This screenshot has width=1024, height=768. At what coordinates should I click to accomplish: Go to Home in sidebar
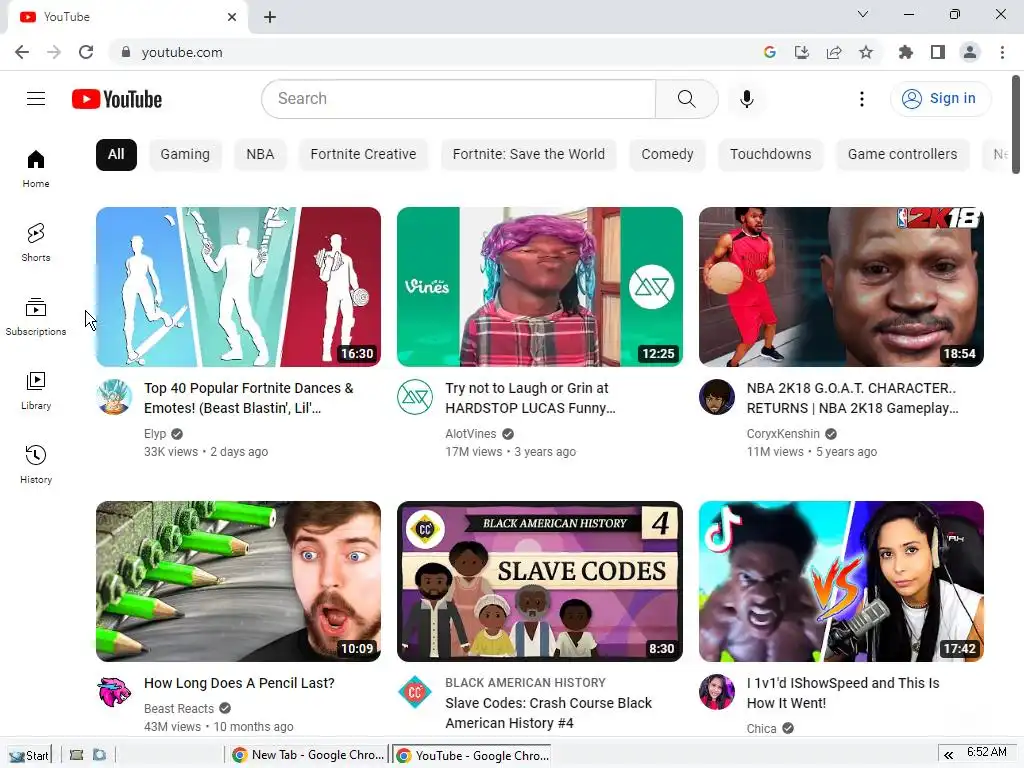pyautogui.click(x=36, y=168)
